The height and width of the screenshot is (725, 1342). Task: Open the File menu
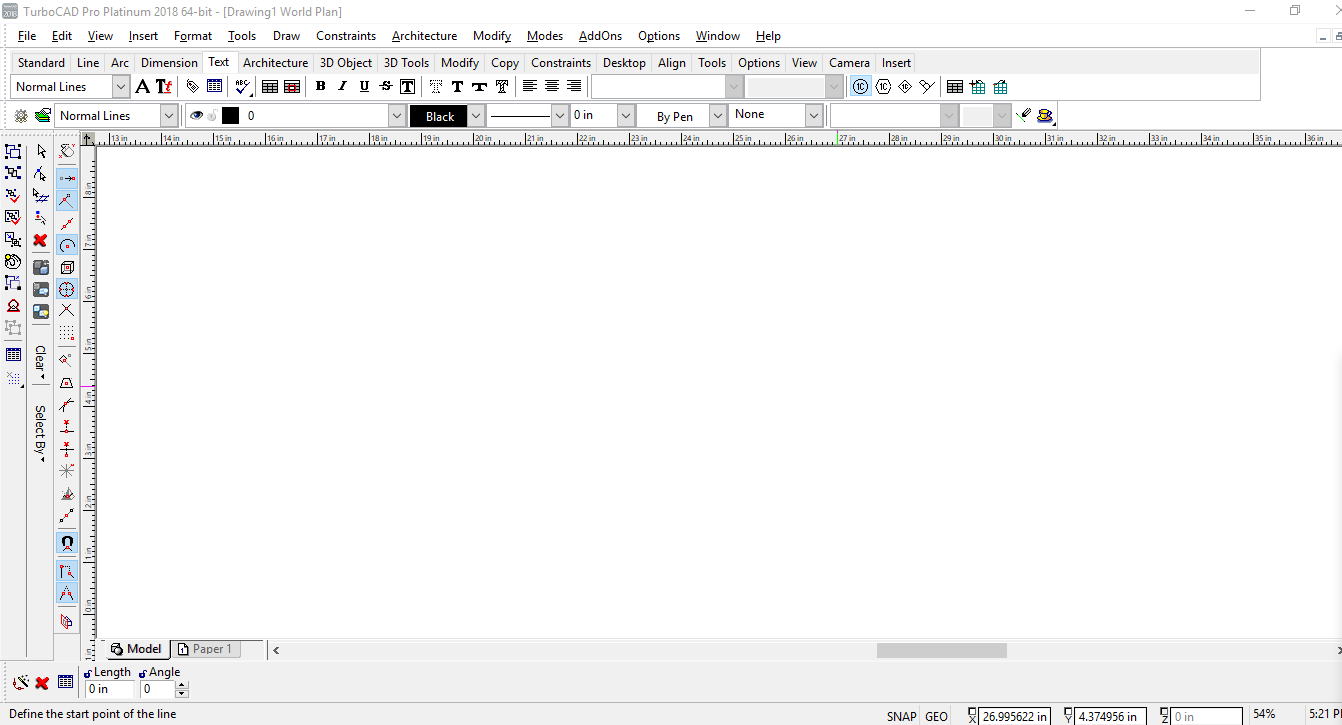pos(27,36)
